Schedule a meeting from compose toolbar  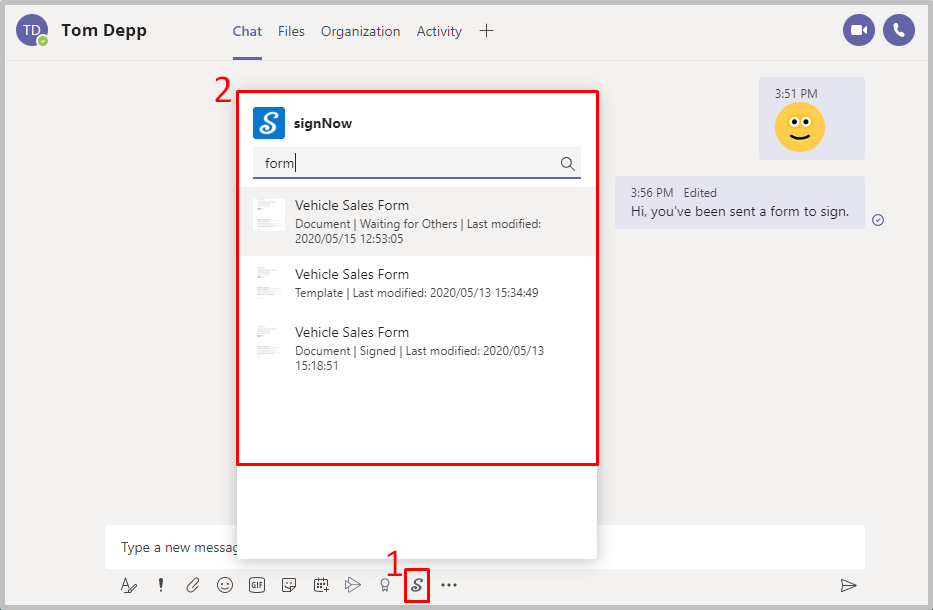coord(321,585)
